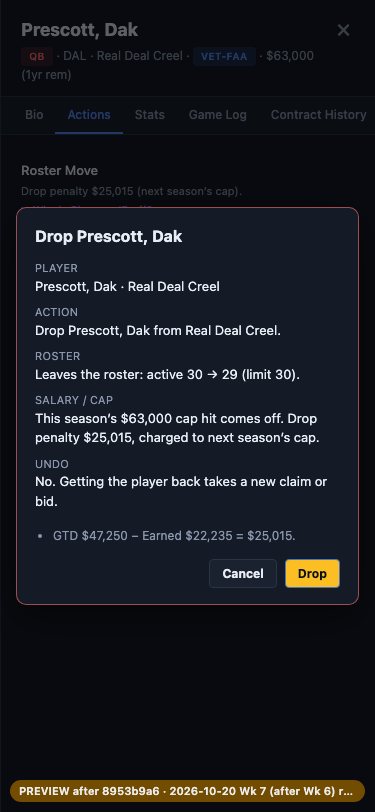This screenshot has height=812, width=375.
Task: View the Game Log tab
Action: click(218, 114)
